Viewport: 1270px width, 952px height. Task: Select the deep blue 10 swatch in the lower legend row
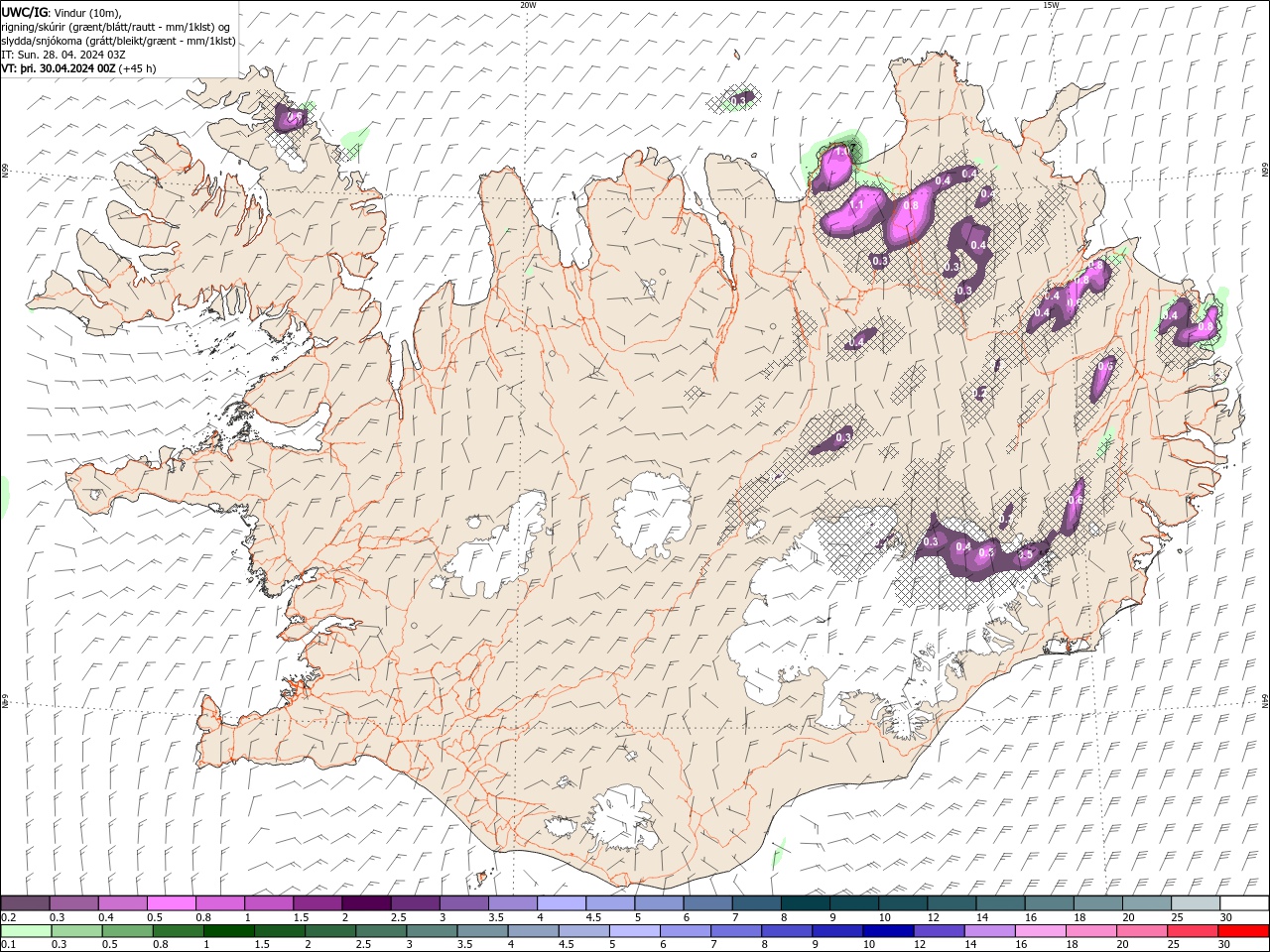point(888,931)
